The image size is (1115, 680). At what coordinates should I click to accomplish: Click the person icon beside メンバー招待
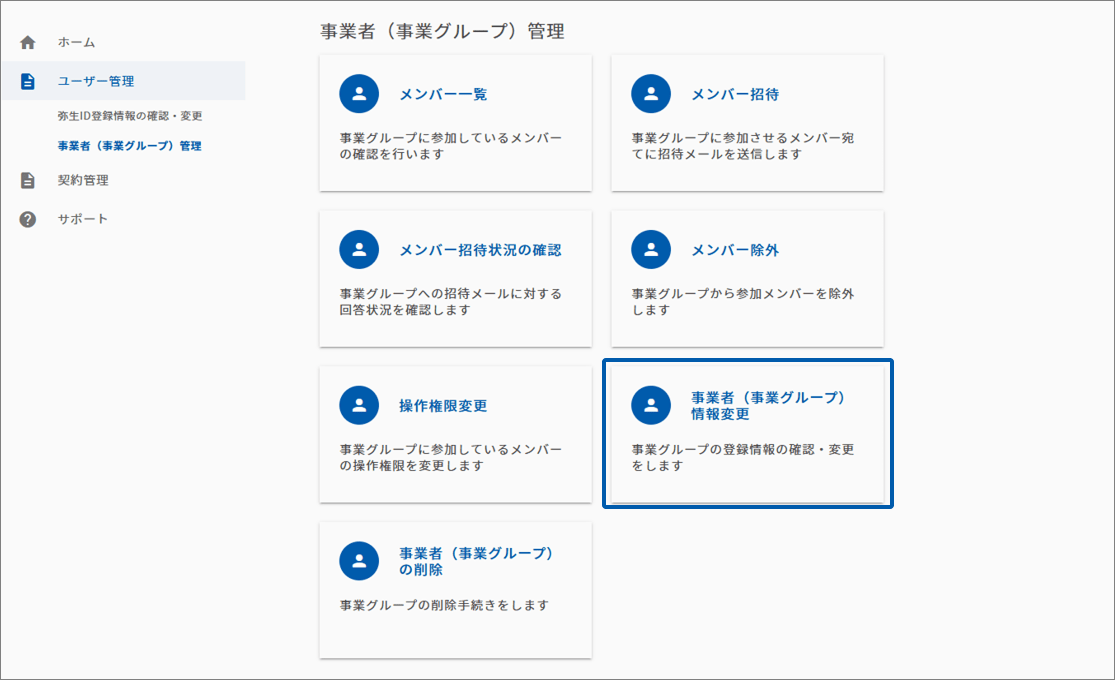pyautogui.click(x=651, y=94)
